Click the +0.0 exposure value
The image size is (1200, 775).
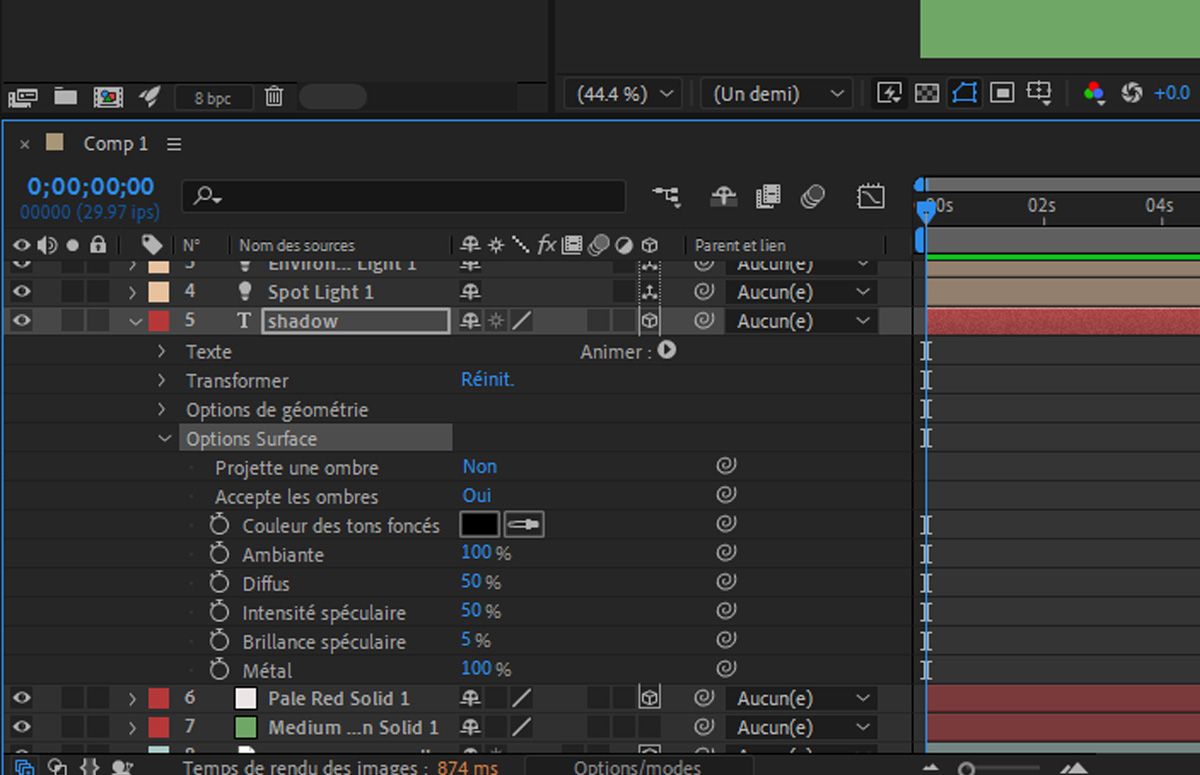point(1172,93)
